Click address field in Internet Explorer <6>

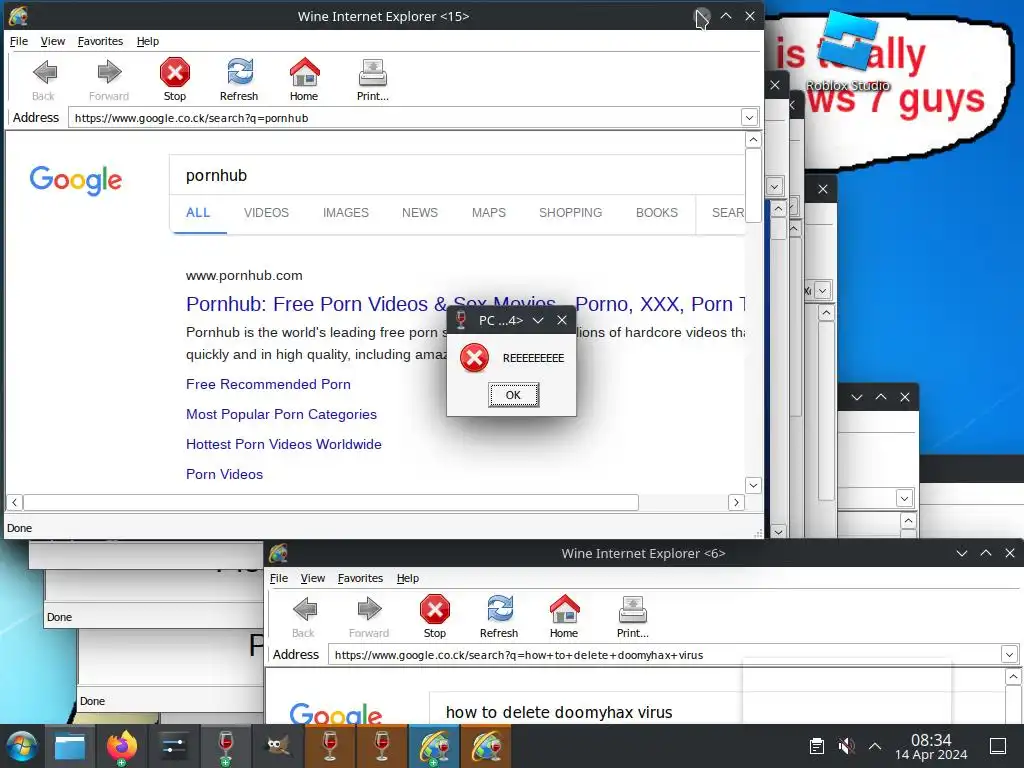point(665,654)
